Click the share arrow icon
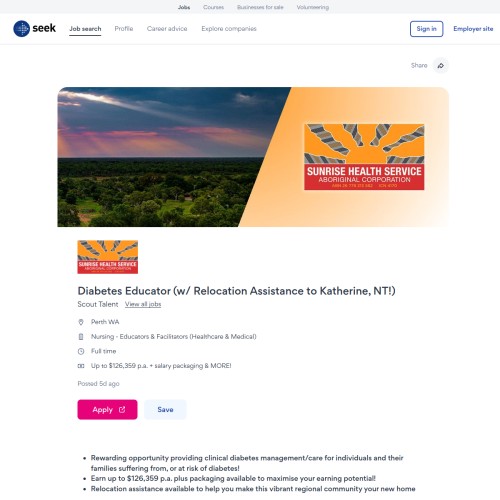Image resolution: width=500 pixels, height=500 pixels. click(x=441, y=65)
